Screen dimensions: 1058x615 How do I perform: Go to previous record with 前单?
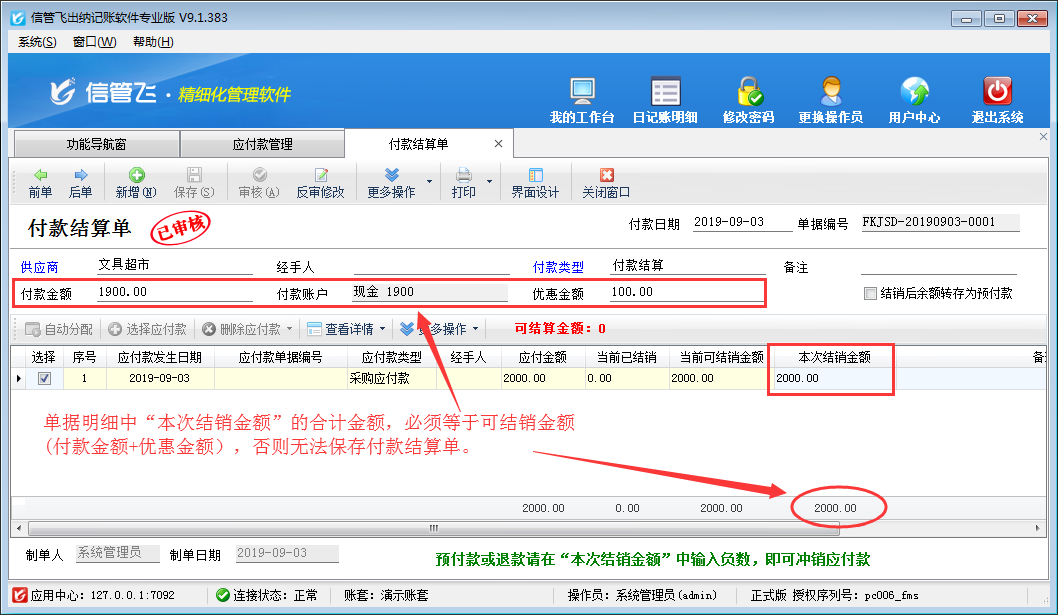pos(40,183)
